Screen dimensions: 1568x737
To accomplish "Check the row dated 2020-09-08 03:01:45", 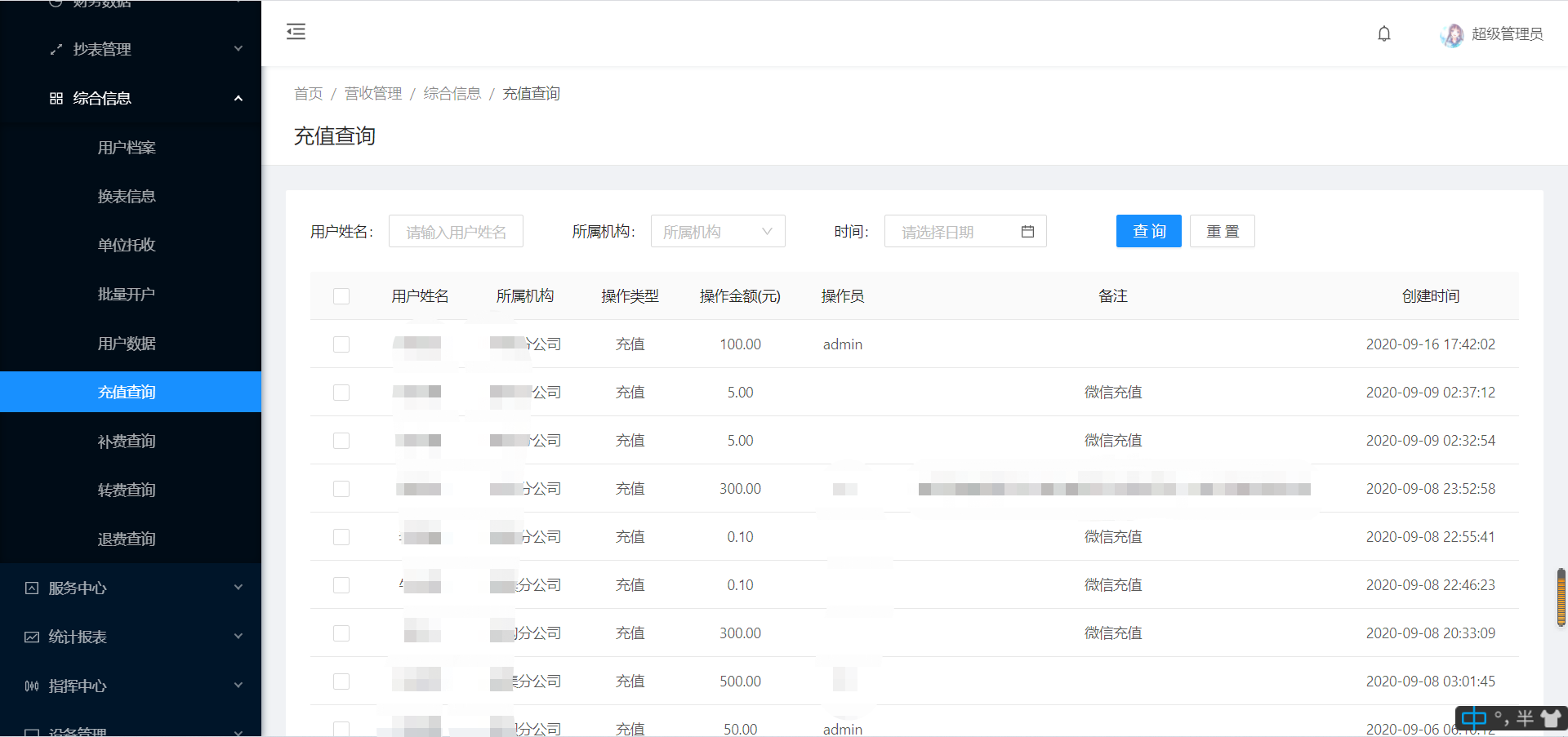I will click(x=341, y=682).
